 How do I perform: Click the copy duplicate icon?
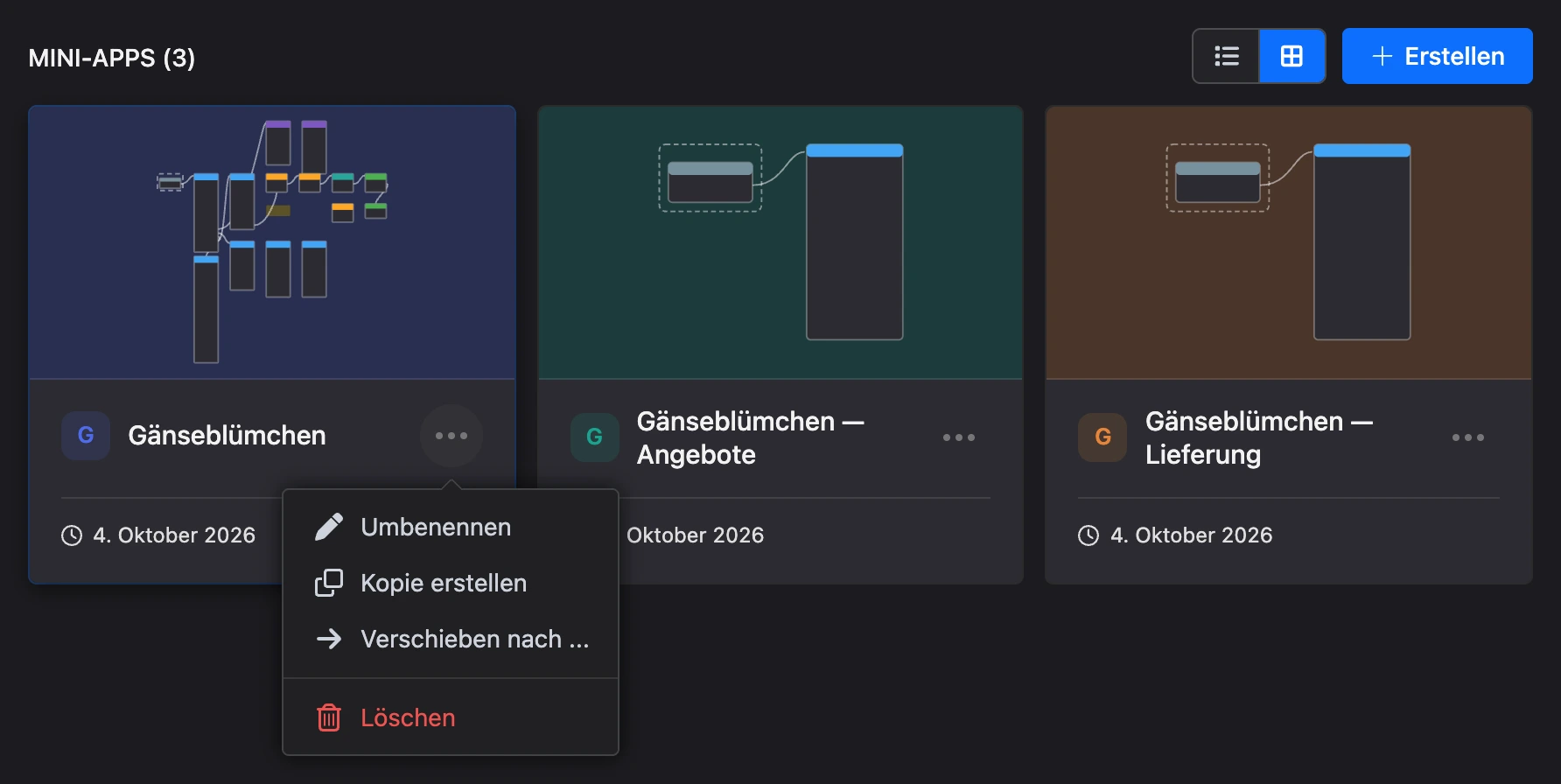[329, 583]
